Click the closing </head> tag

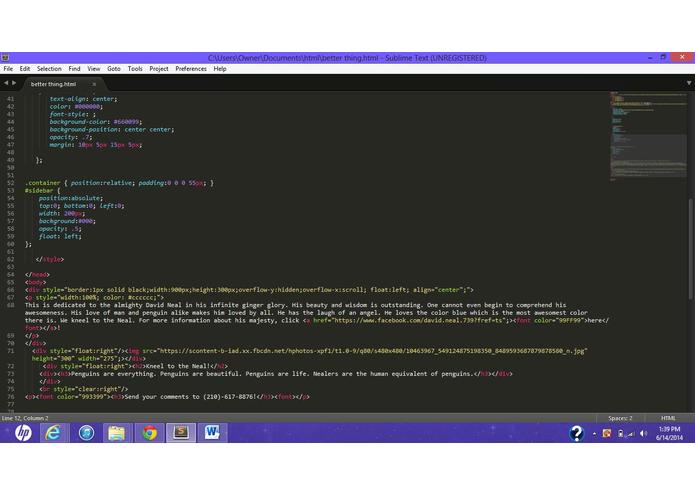pyautogui.click(x=37, y=275)
